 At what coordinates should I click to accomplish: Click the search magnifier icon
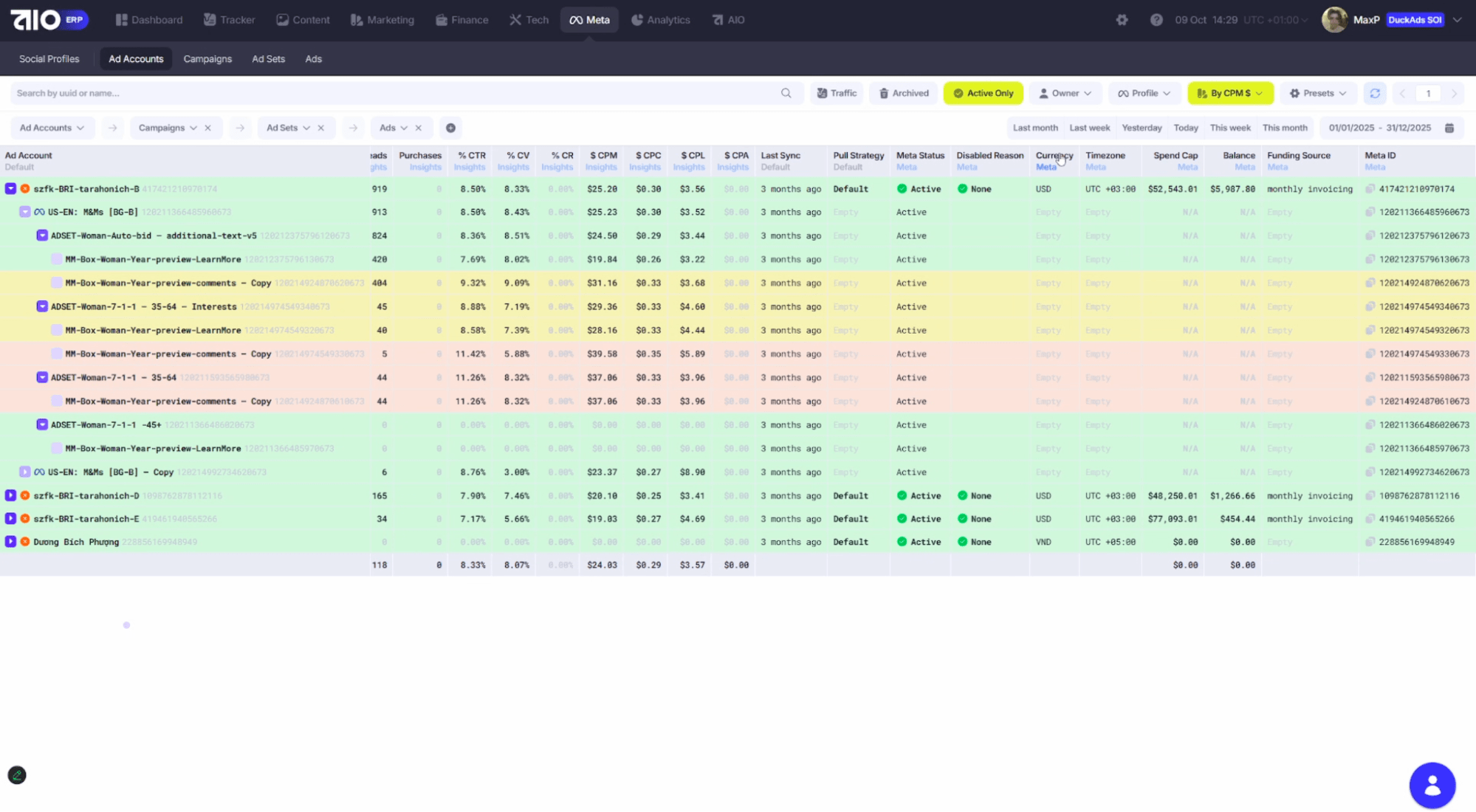pyautogui.click(x=786, y=93)
